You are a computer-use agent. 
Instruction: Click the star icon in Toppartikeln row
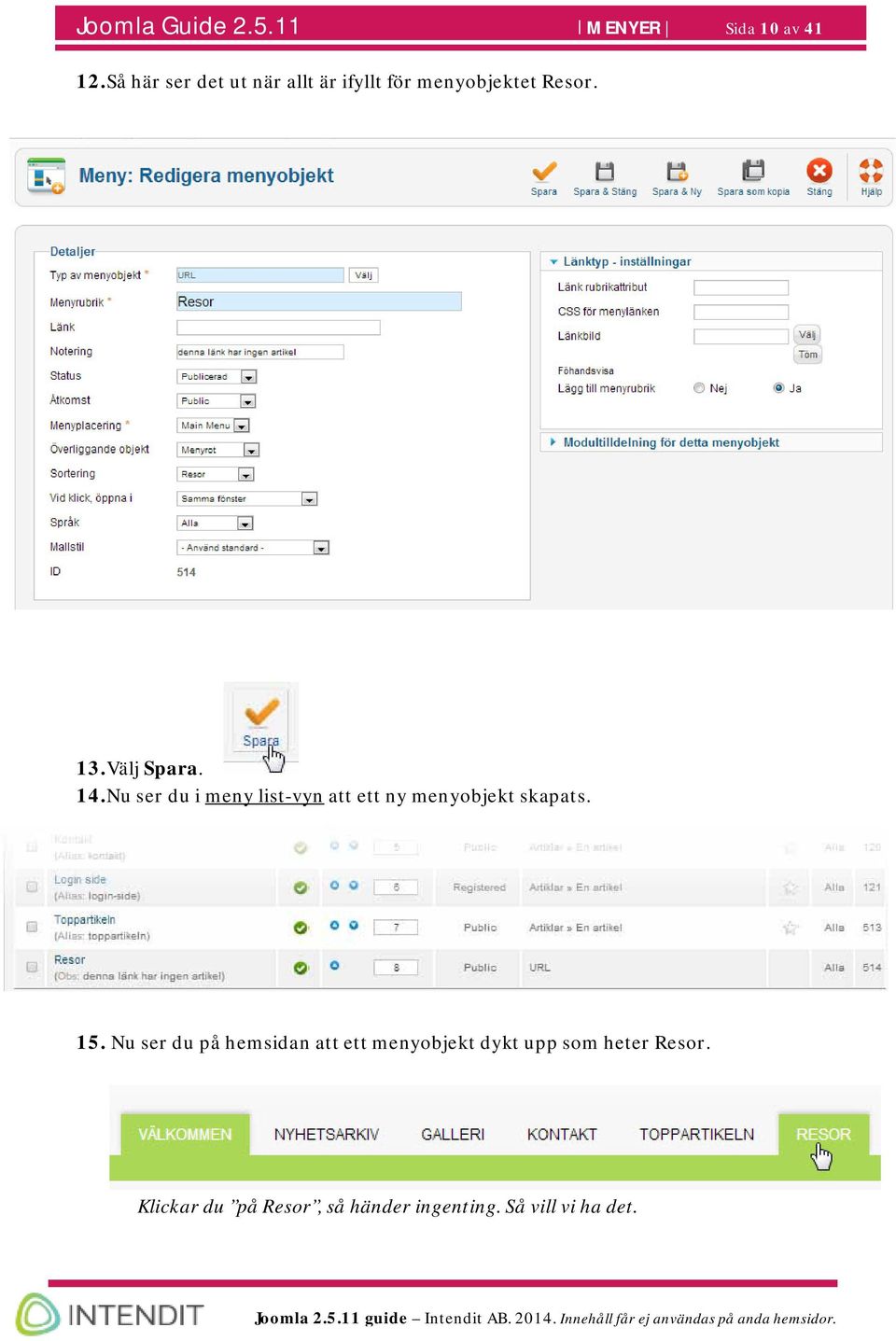[791, 928]
